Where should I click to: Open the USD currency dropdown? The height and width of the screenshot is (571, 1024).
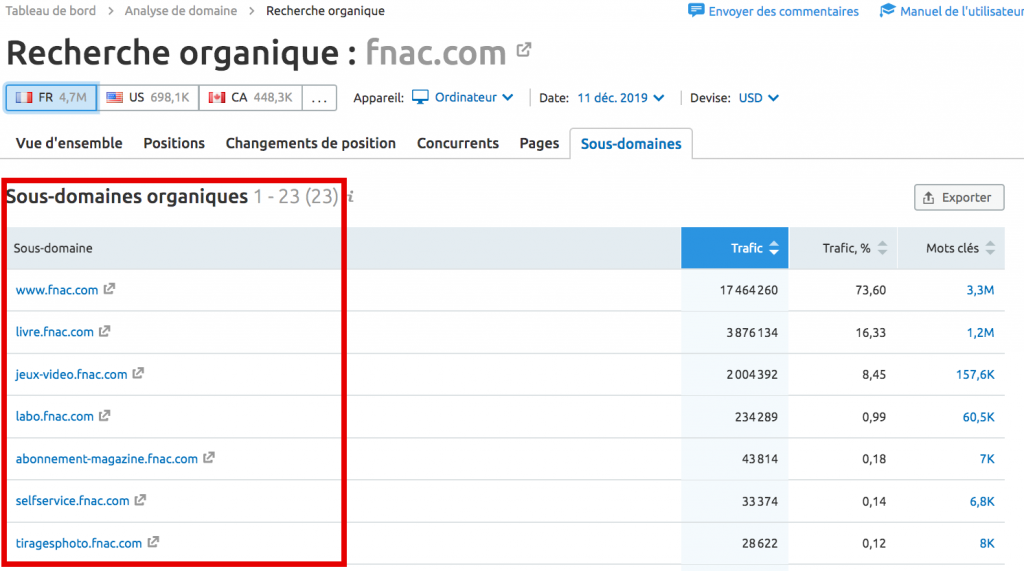tap(758, 98)
